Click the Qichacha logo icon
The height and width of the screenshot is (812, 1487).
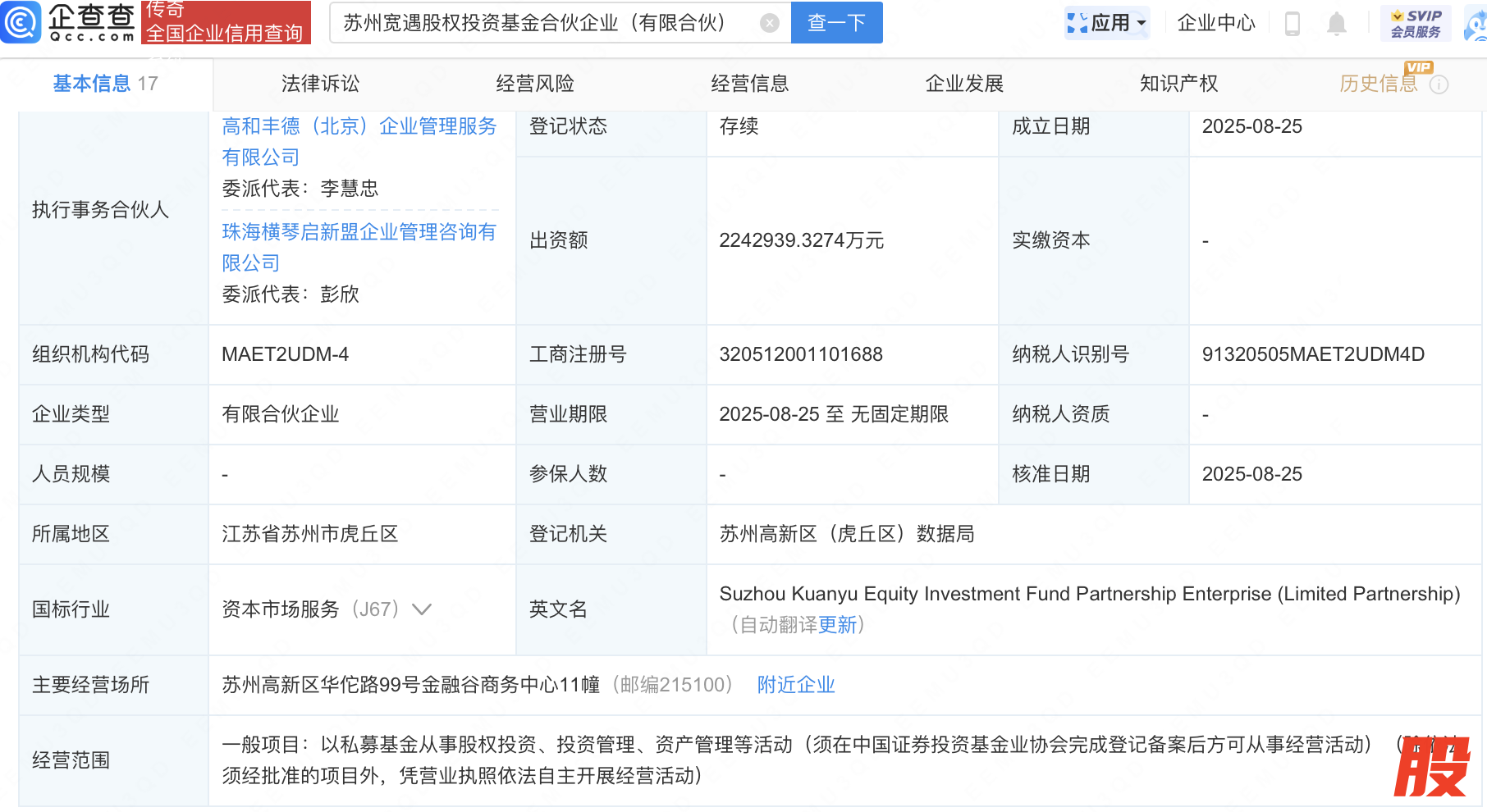click(21, 22)
